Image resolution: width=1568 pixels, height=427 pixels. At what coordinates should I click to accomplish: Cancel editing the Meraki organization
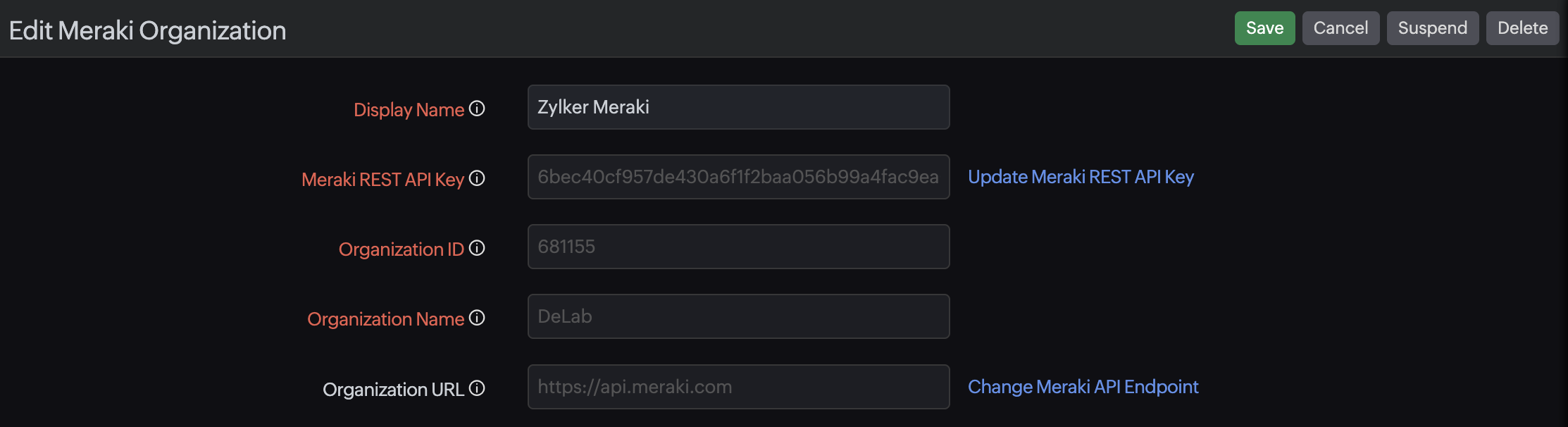[x=1340, y=28]
